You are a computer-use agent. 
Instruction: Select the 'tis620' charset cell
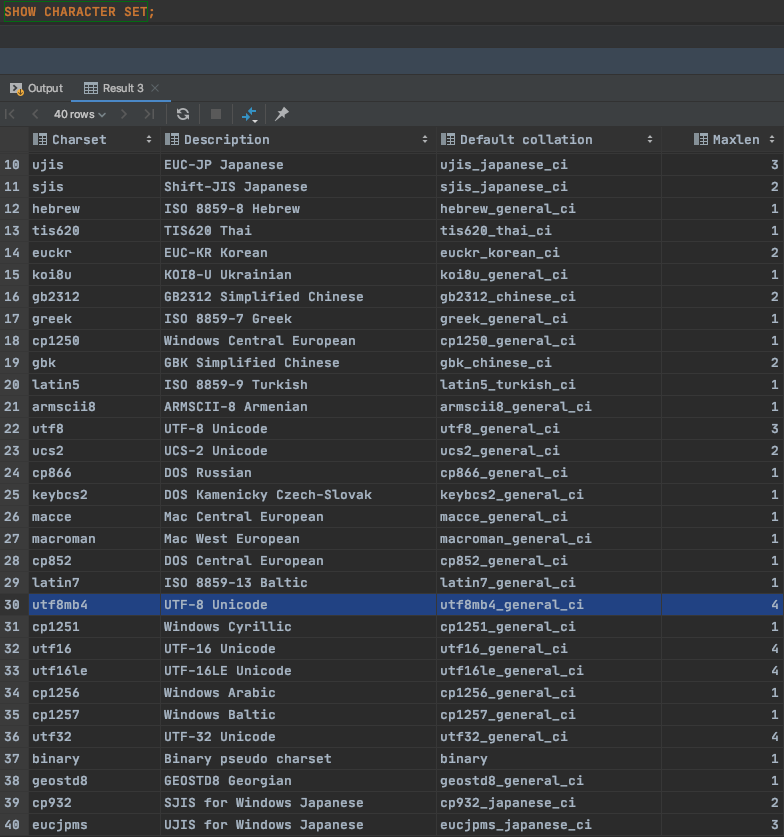94,231
